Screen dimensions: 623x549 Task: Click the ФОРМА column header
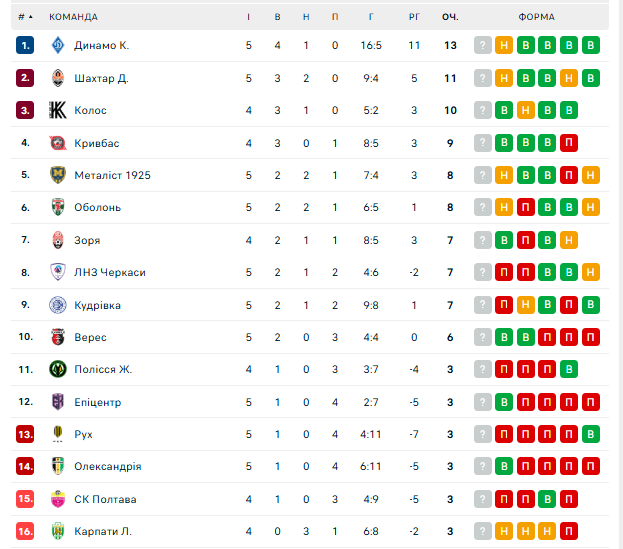tap(537, 17)
